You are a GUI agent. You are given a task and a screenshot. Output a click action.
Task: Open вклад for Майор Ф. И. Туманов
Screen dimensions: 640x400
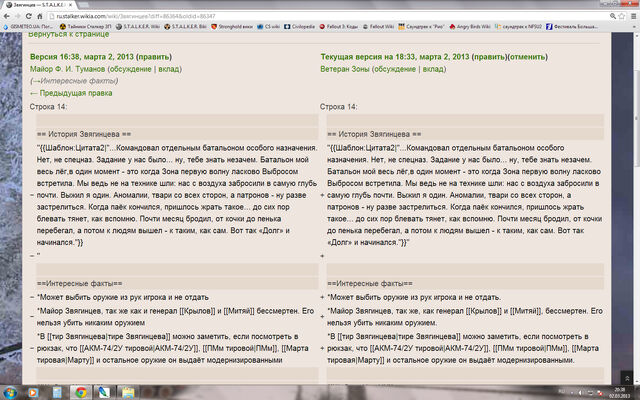(x=169, y=69)
